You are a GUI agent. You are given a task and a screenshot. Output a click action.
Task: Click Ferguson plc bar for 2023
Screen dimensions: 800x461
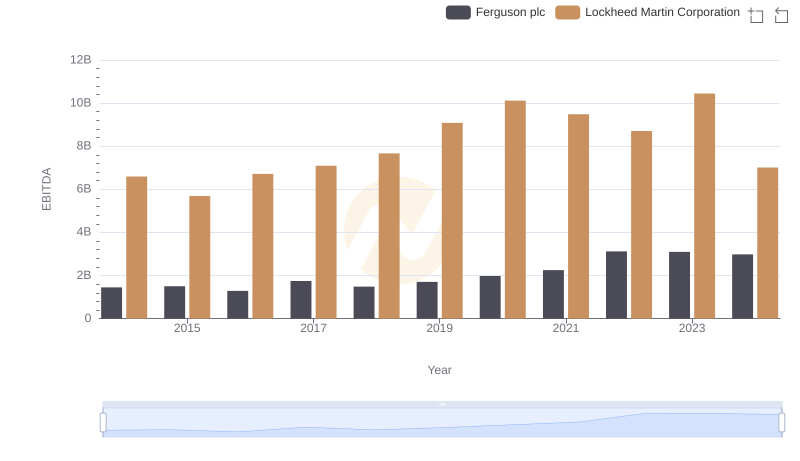(x=680, y=285)
